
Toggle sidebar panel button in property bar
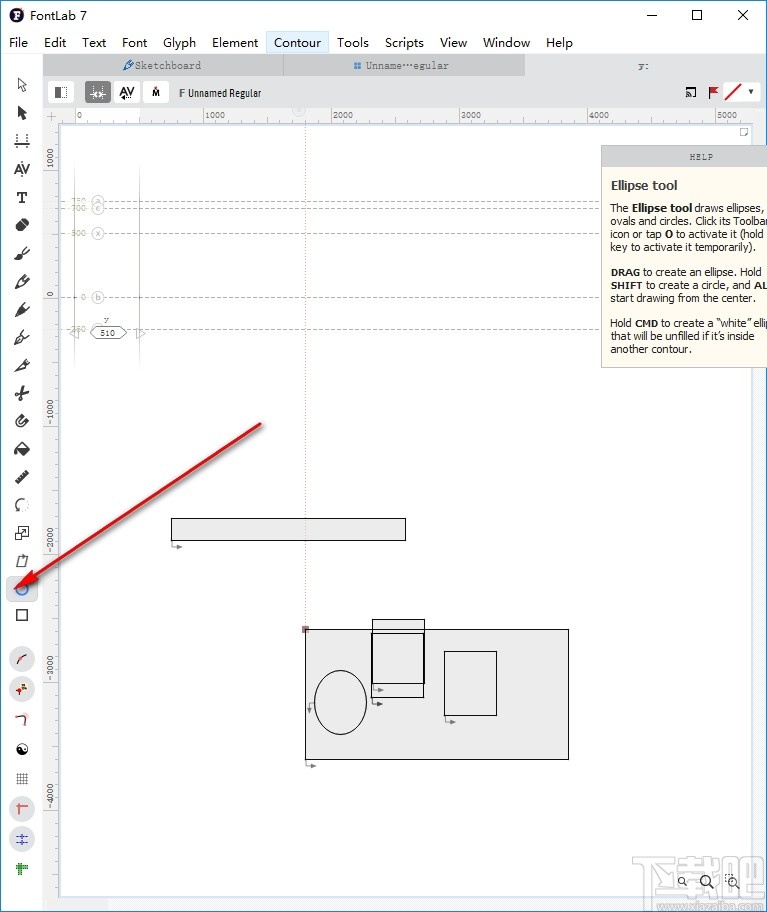coord(60,92)
